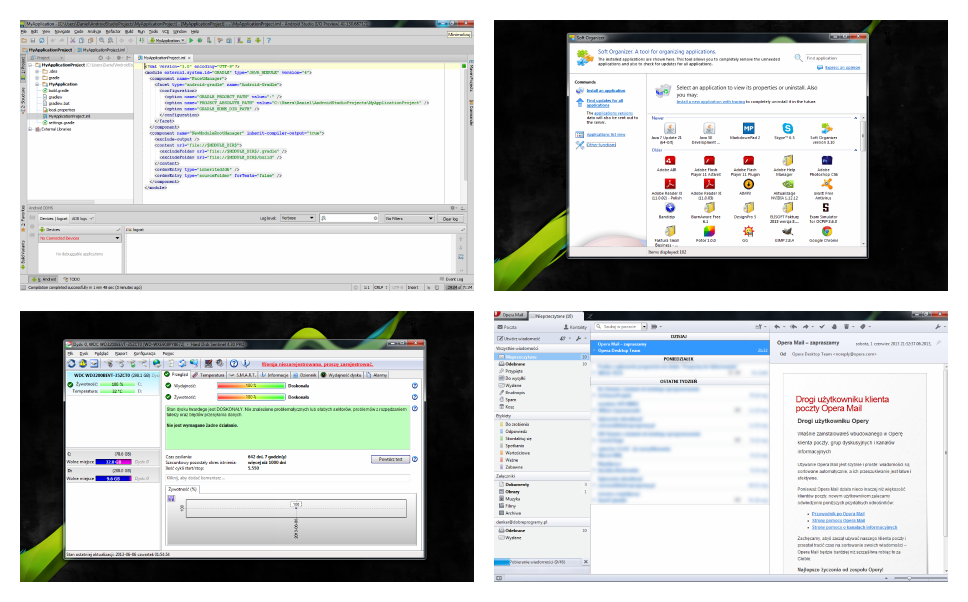The height and width of the screenshot is (602, 968).
Task: Click help icon beside the Wydajność bar
Action: pos(415,386)
